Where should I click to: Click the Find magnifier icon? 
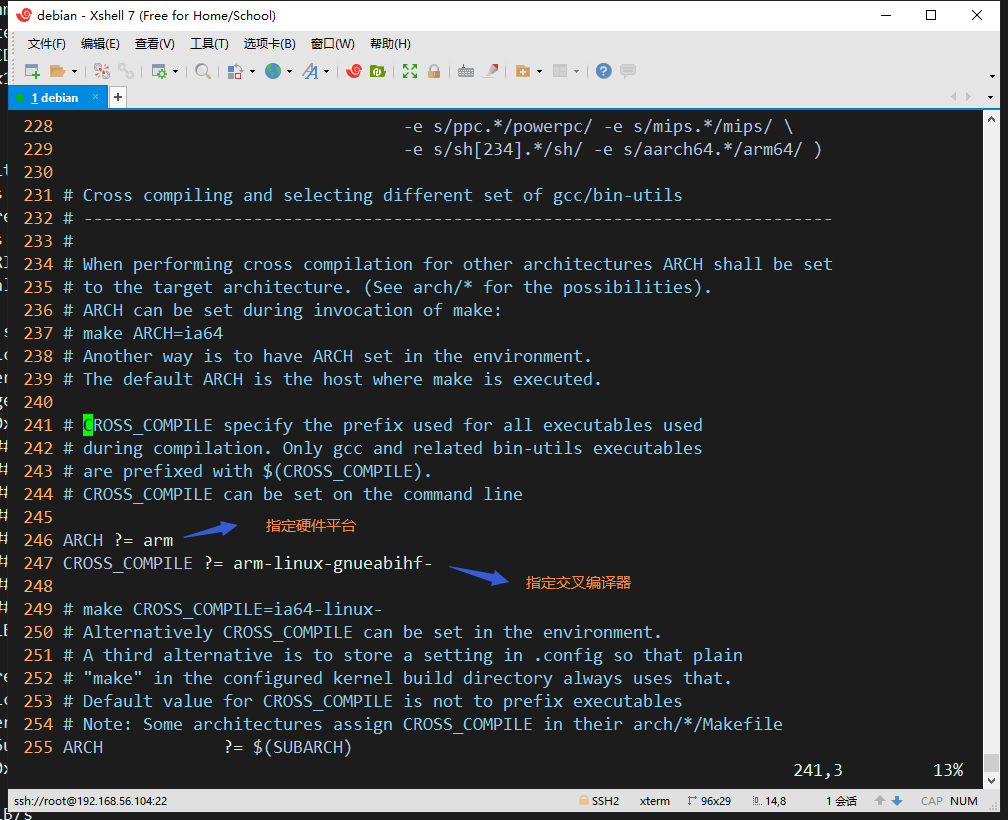pyautogui.click(x=203, y=71)
